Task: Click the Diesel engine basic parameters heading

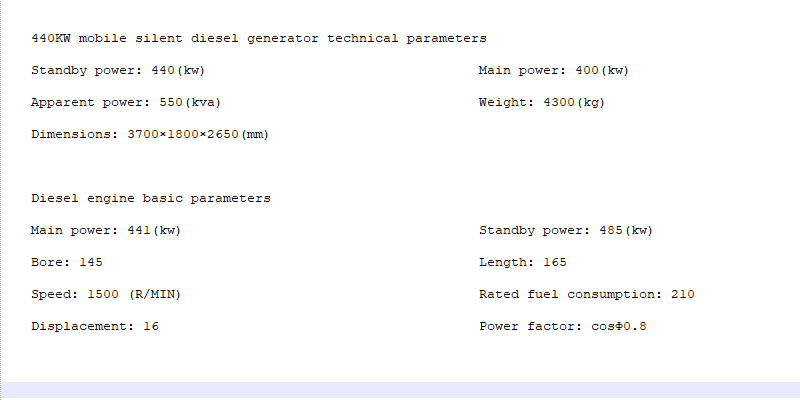Action: pyautogui.click(x=151, y=198)
